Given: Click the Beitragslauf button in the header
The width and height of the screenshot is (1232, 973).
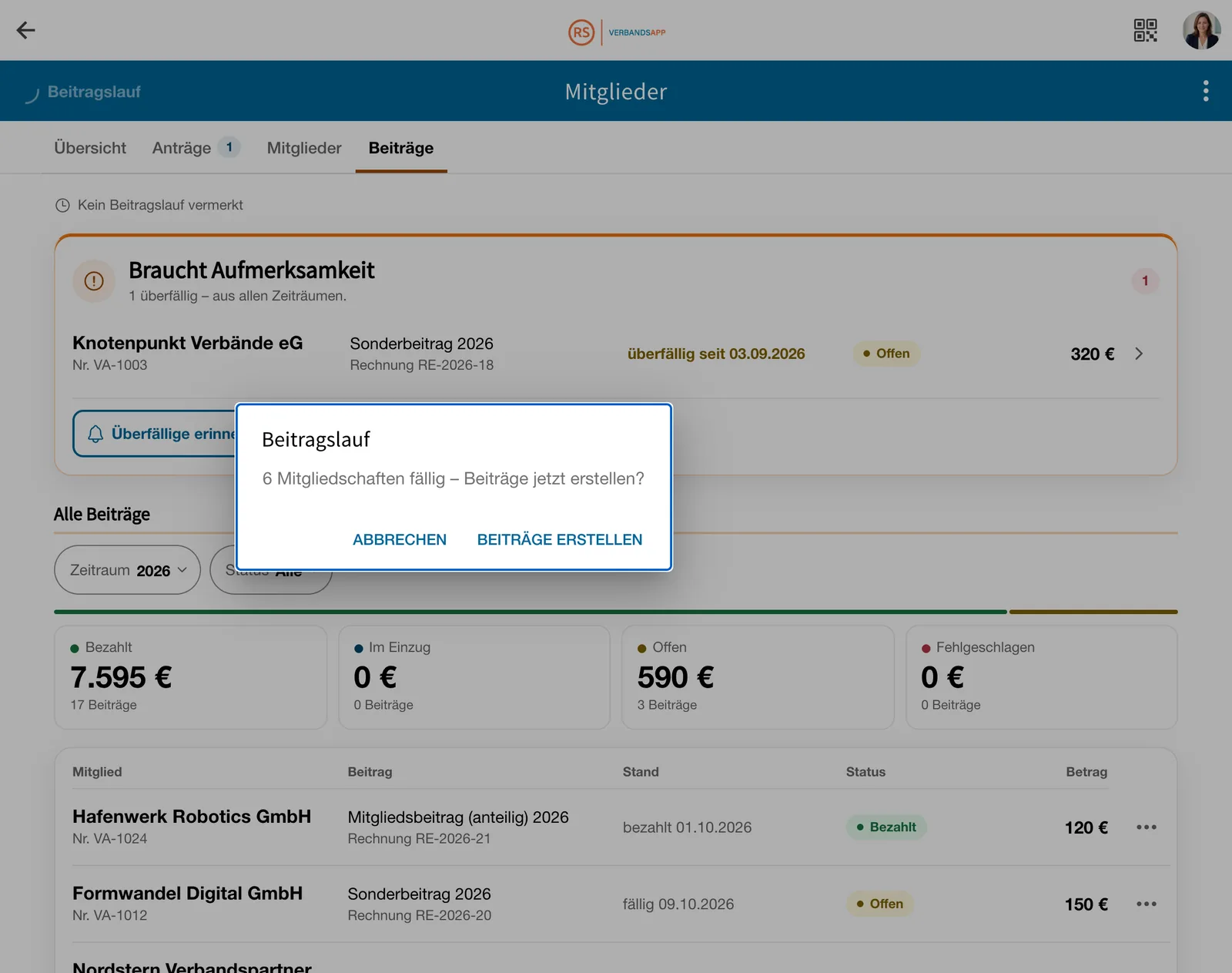Looking at the screenshot, I should pyautogui.click(x=83, y=92).
